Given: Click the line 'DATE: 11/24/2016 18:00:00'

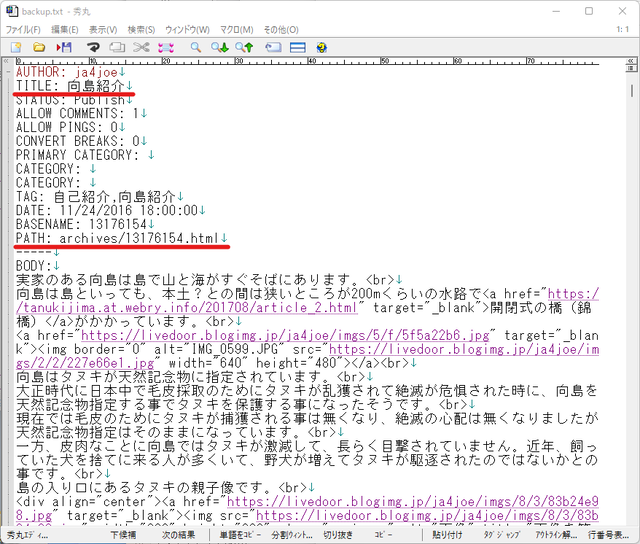Looking at the screenshot, I should (110, 211).
